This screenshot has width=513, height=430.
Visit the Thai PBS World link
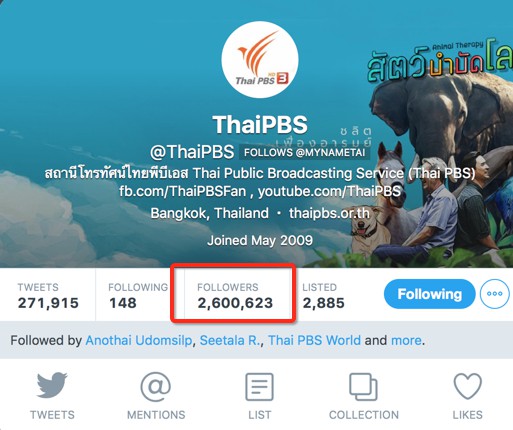(314, 340)
